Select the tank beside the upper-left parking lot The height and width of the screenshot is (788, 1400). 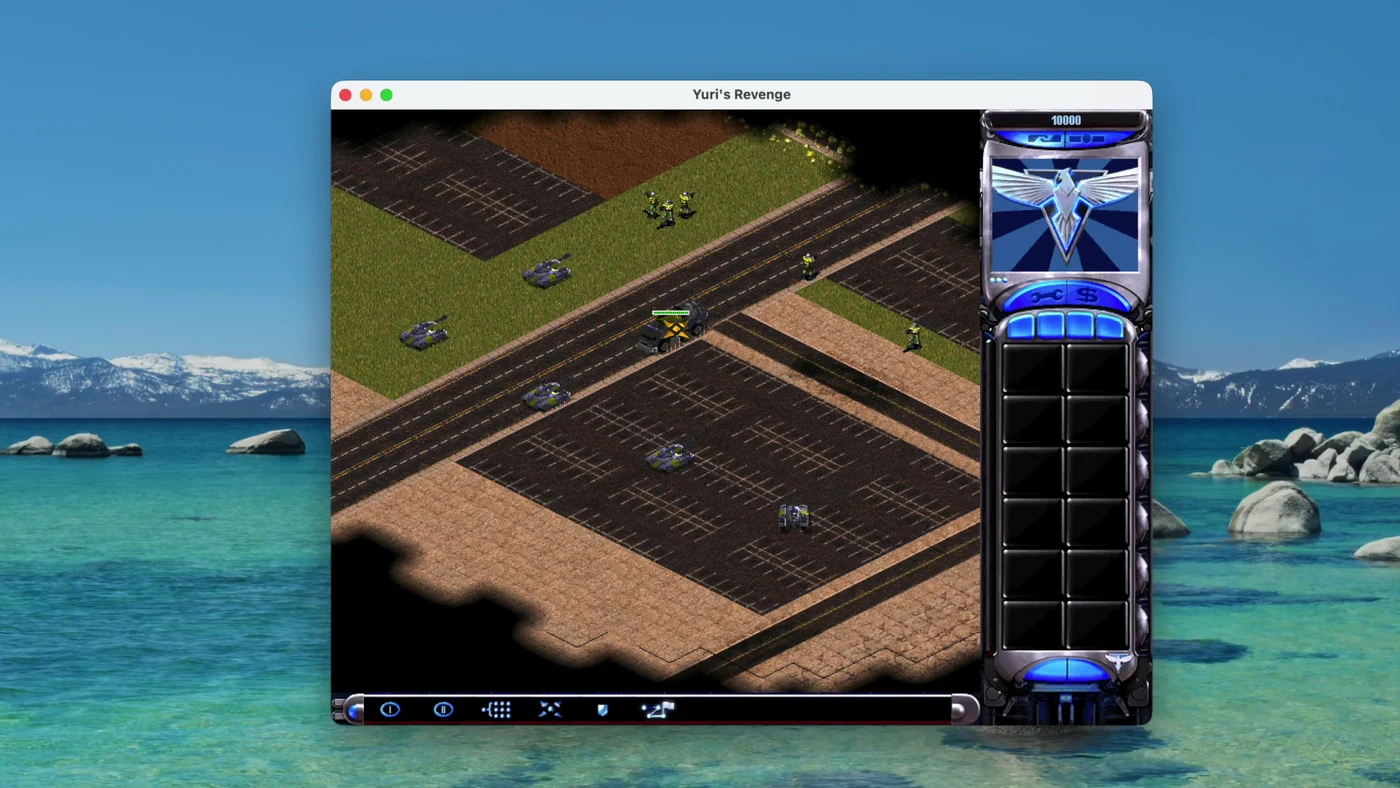tap(547, 271)
